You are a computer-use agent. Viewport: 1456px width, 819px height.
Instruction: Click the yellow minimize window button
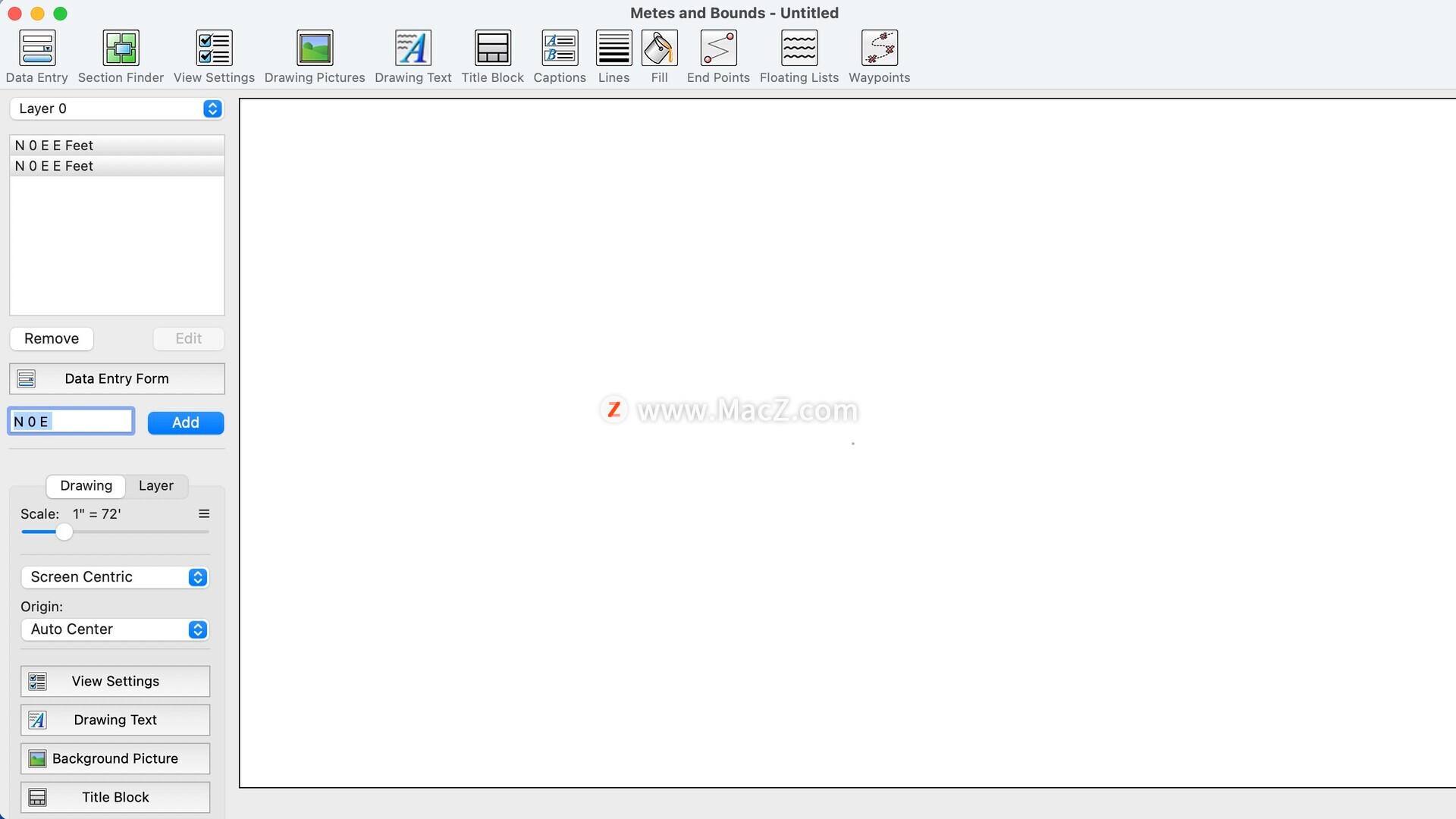click(x=37, y=14)
